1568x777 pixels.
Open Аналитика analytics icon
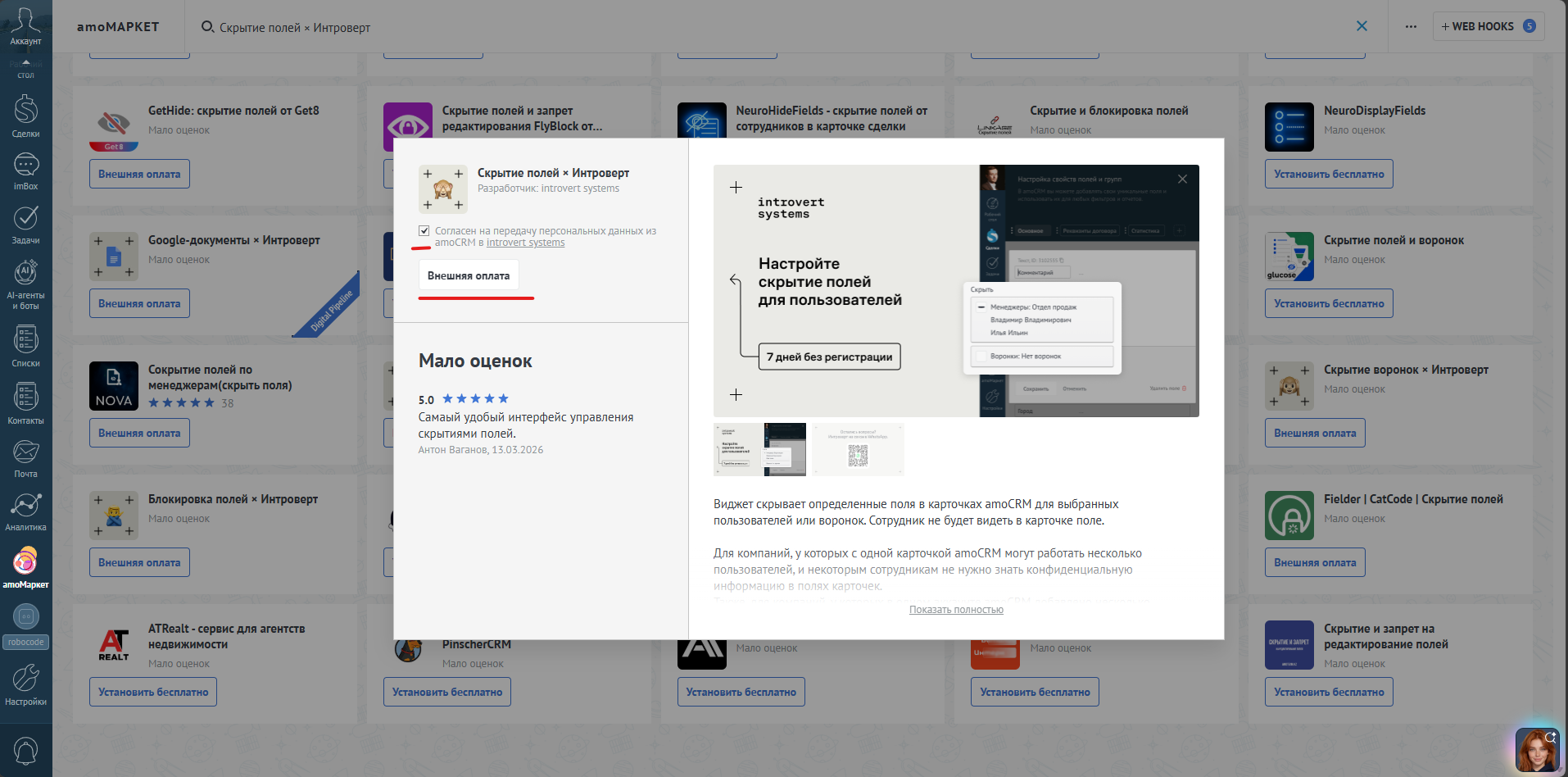(x=25, y=512)
